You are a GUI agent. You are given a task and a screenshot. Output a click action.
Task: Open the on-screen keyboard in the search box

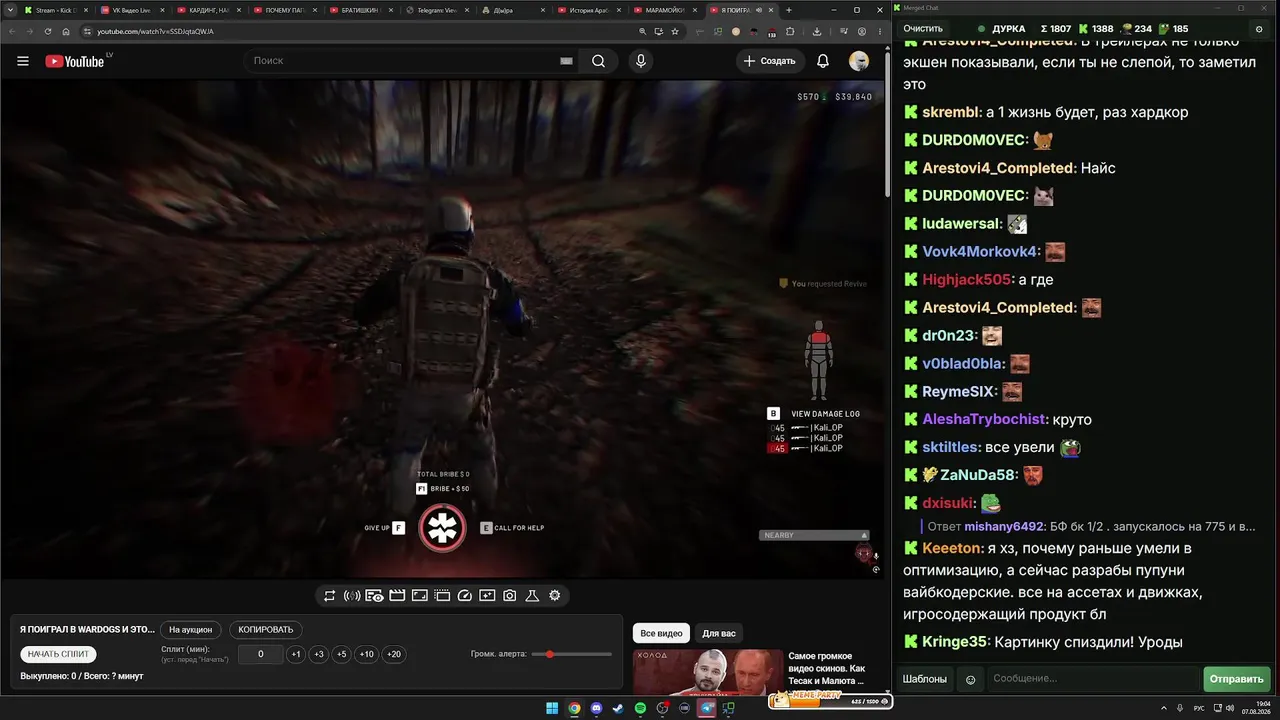pyautogui.click(x=566, y=61)
